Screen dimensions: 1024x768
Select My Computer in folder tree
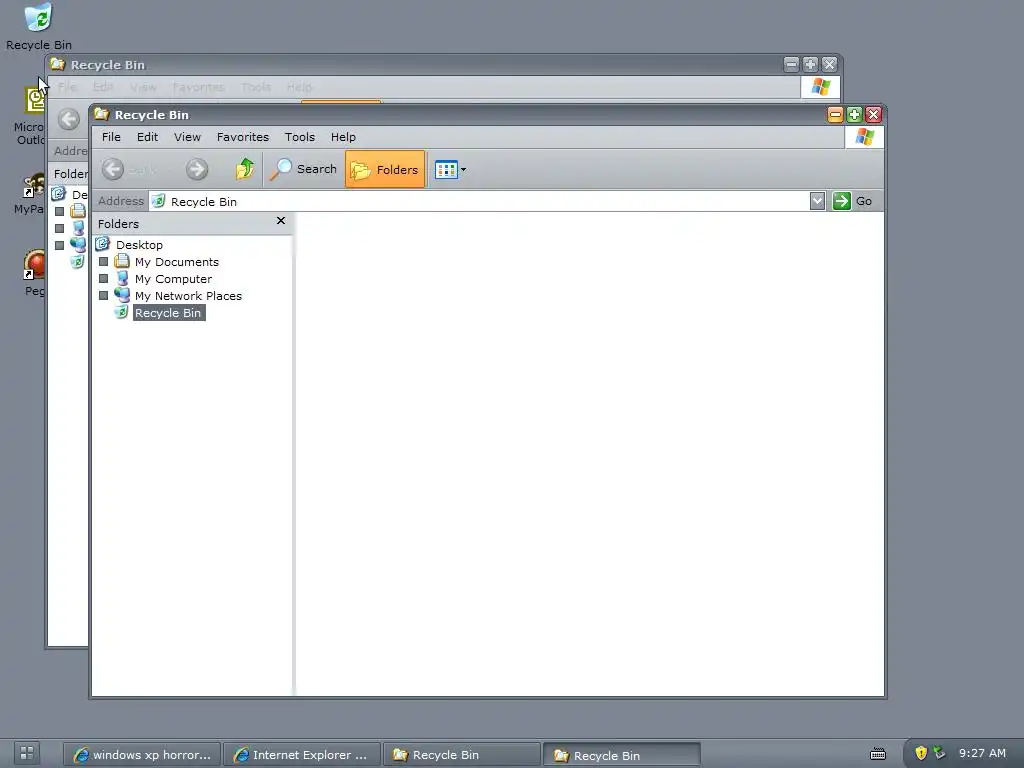(173, 279)
